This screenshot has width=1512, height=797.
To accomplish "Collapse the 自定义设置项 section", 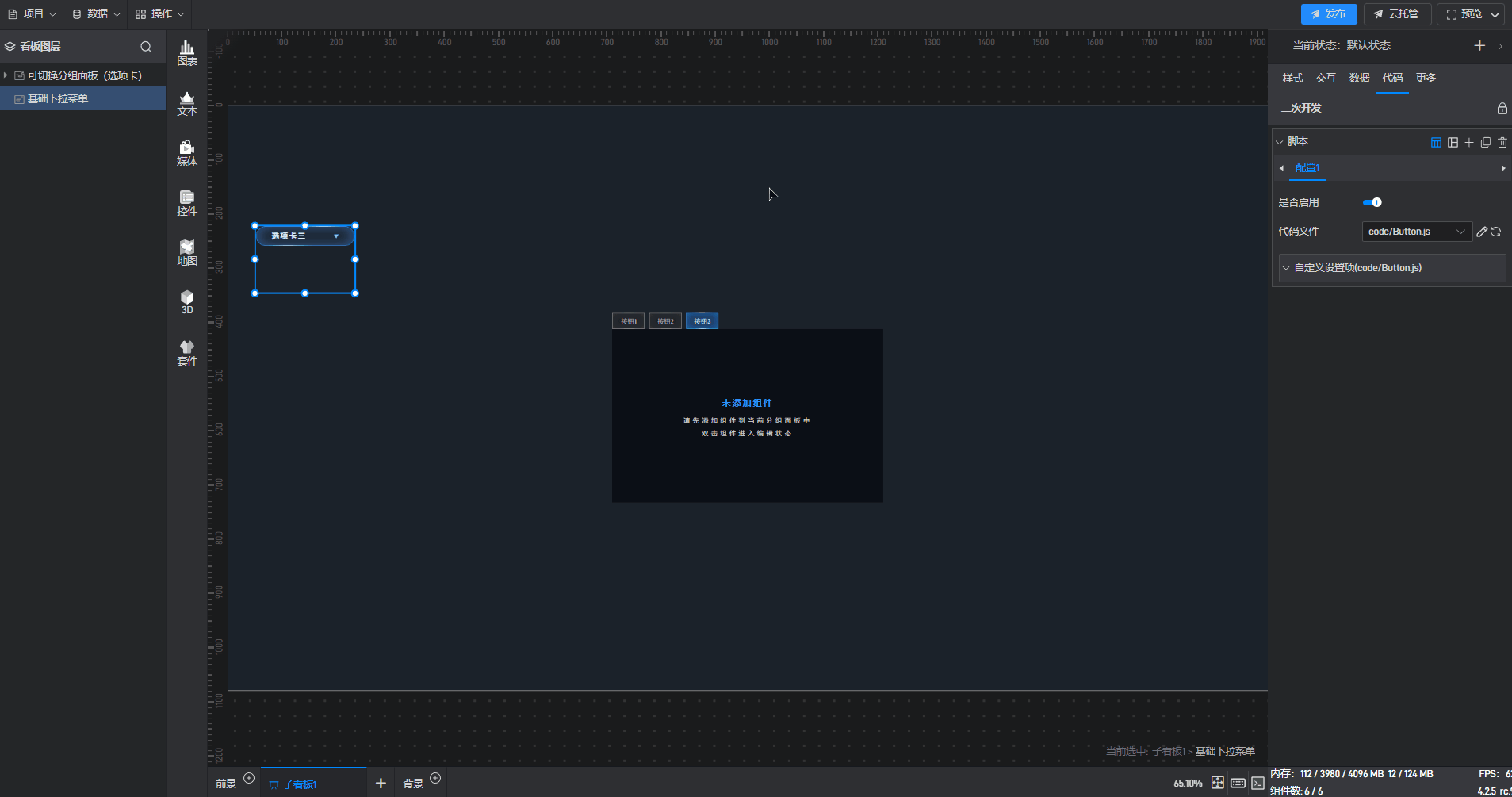I will (1286, 268).
